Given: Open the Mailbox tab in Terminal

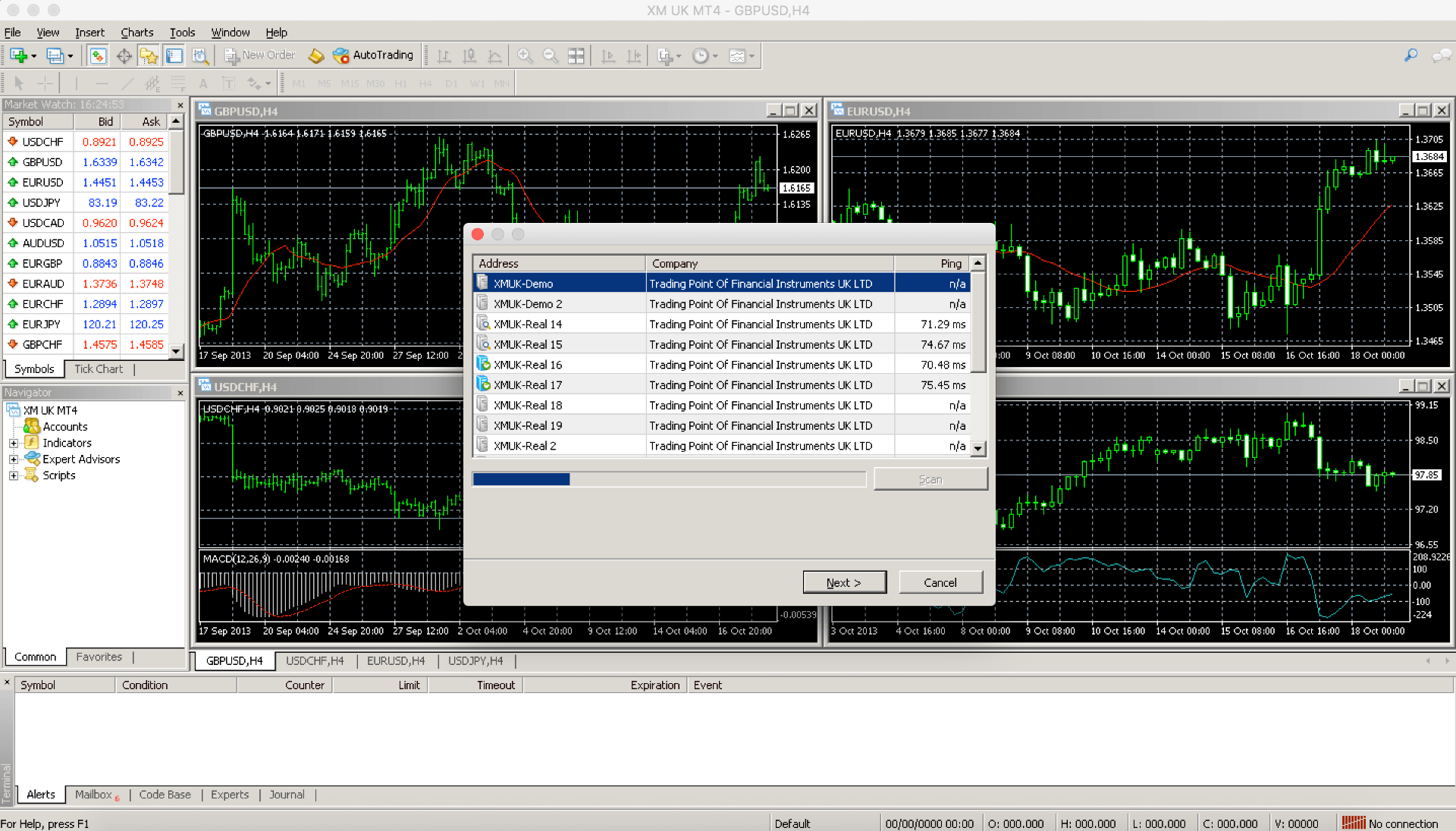Looking at the screenshot, I should pyautogui.click(x=96, y=795).
